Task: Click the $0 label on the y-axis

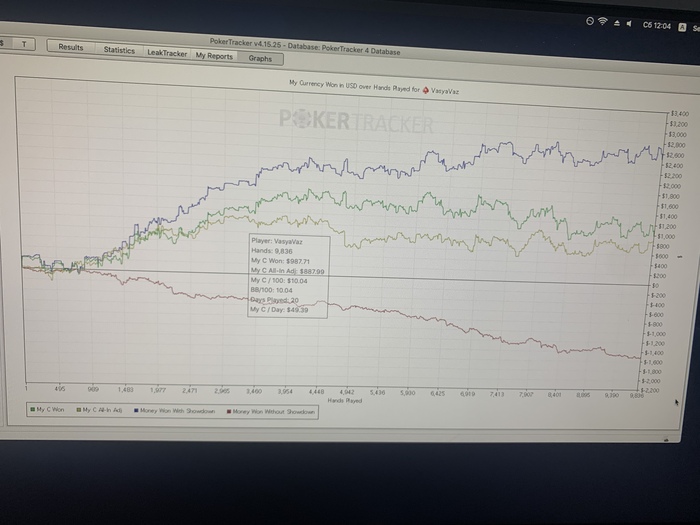Action: pyautogui.click(x=655, y=285)
